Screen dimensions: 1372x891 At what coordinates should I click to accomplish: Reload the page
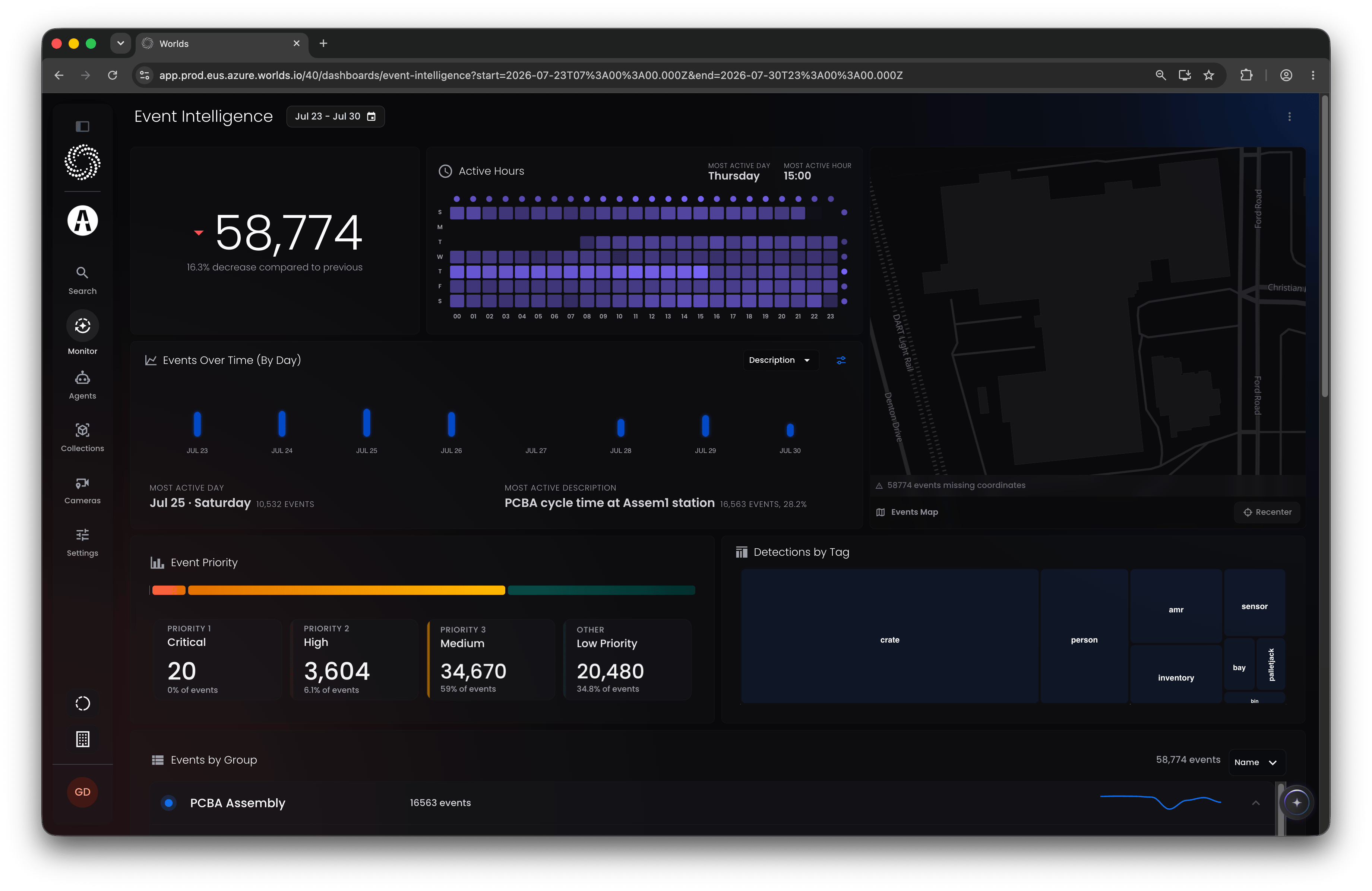click(x=113, y=76)
